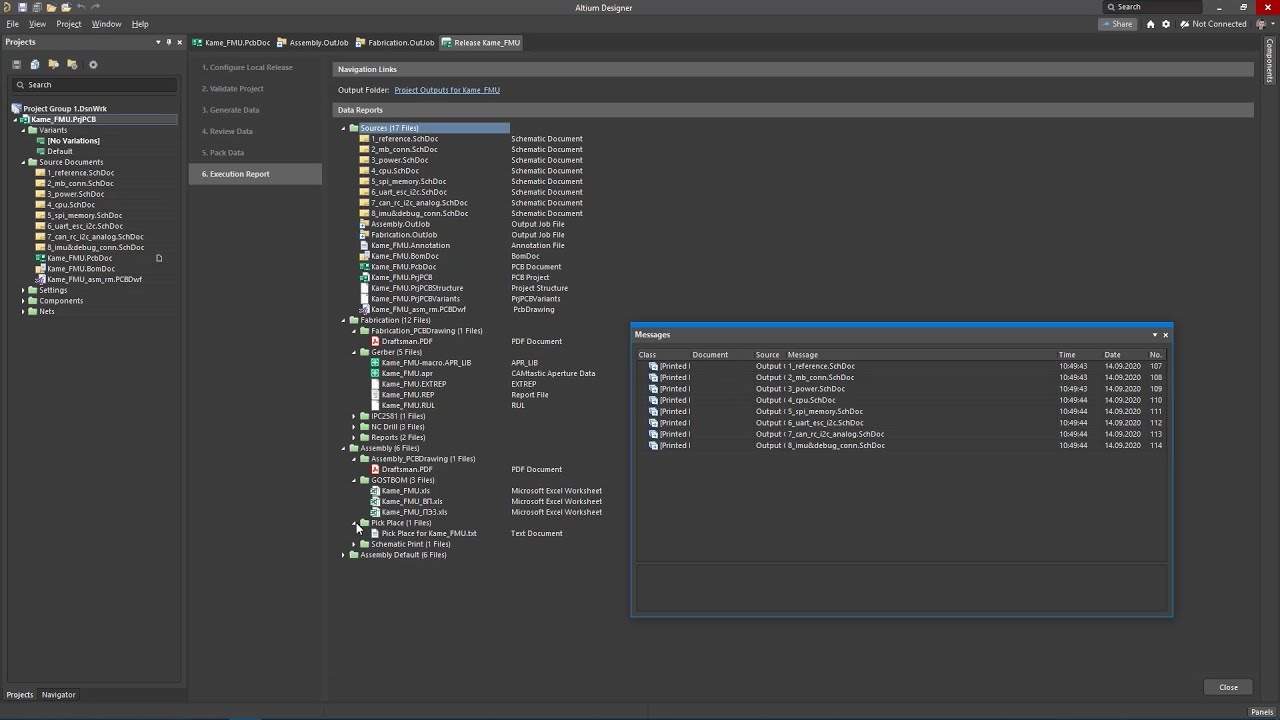The width and height of the screenshot is (1280, 720).
Task: Expand the NC Drill (3 Files) folder
Action: [354, 427]
